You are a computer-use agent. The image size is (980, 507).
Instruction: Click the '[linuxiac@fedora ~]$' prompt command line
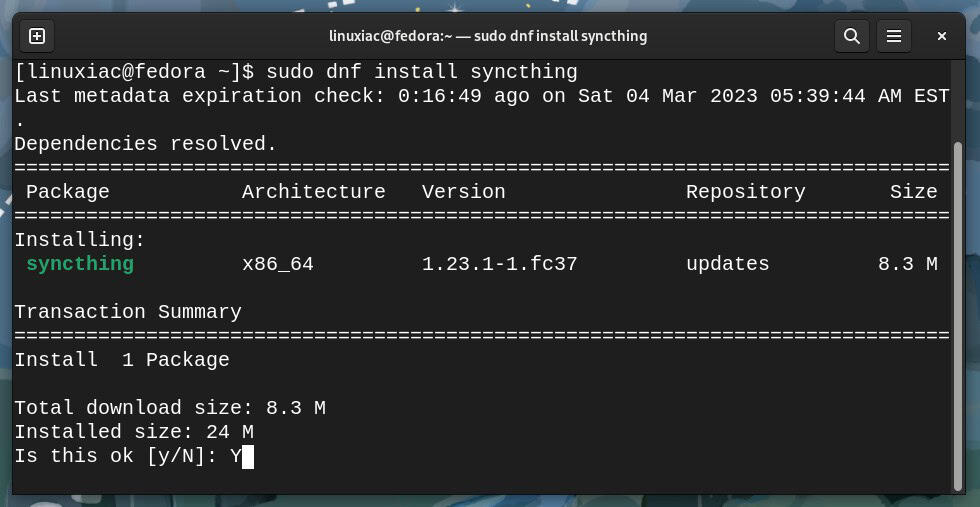point(296,72)
